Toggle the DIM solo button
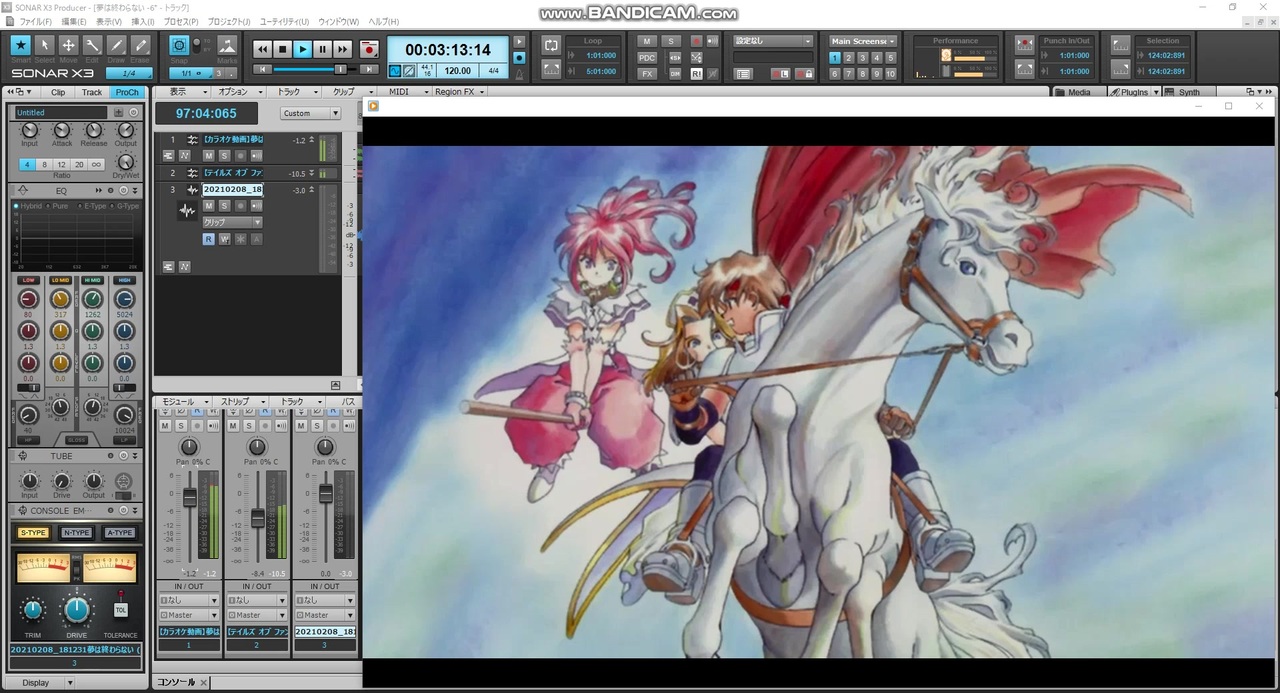1280x693 pixels. [x=674, y=74]
